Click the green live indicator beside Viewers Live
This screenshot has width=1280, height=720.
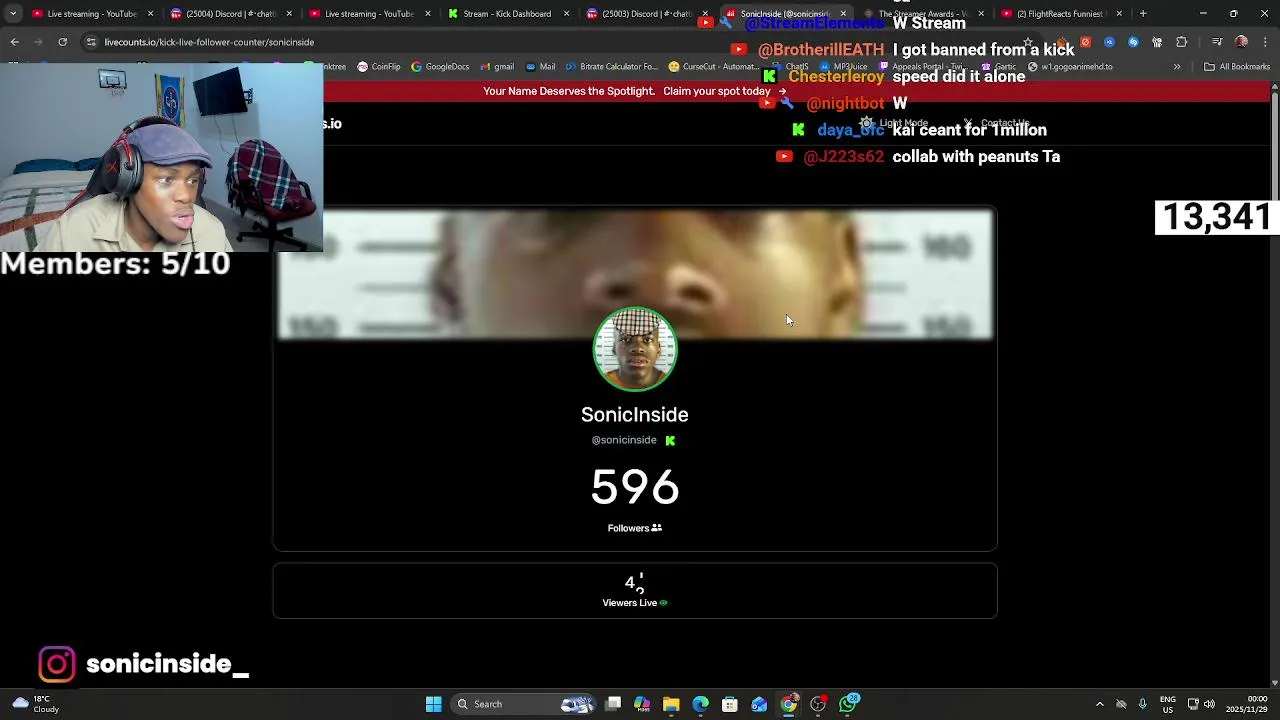point(663,603)
